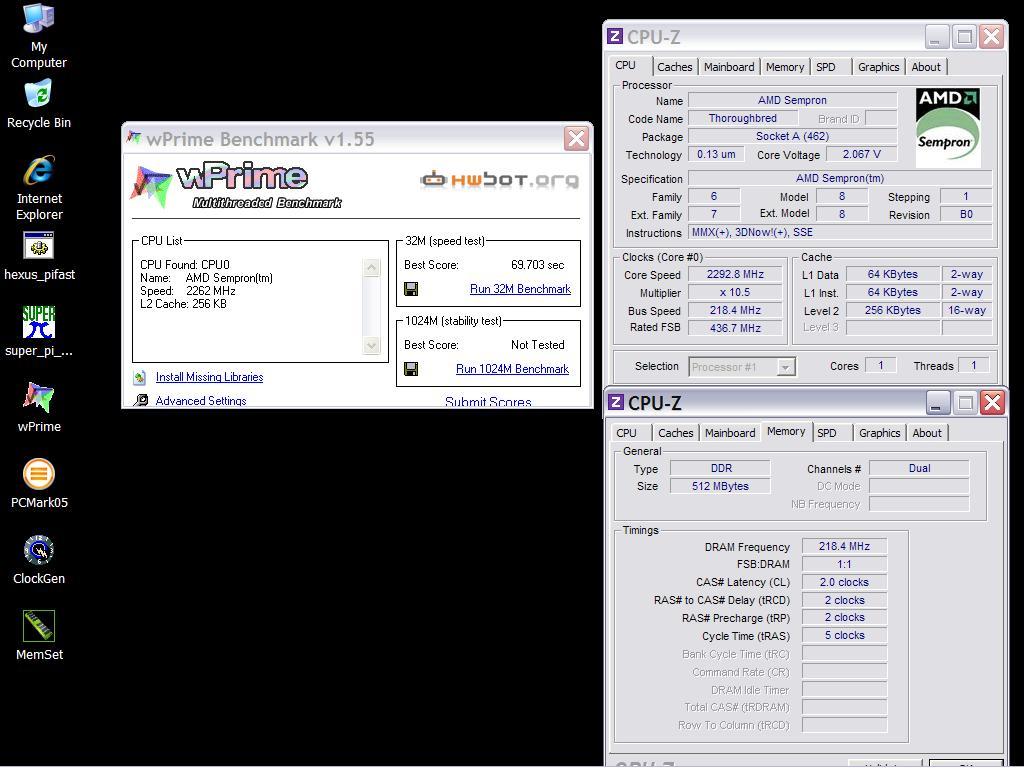Open the Mainboard tab in the bottom CPU-Z
1024x768 pixels.
[729, 432]
